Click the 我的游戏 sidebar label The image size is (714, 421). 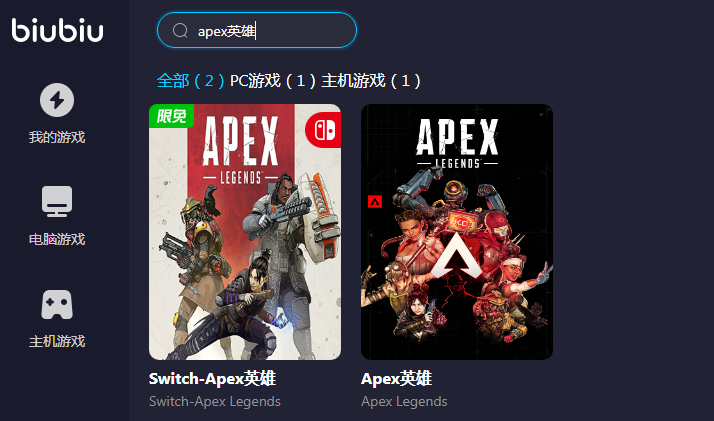point(57,137)
